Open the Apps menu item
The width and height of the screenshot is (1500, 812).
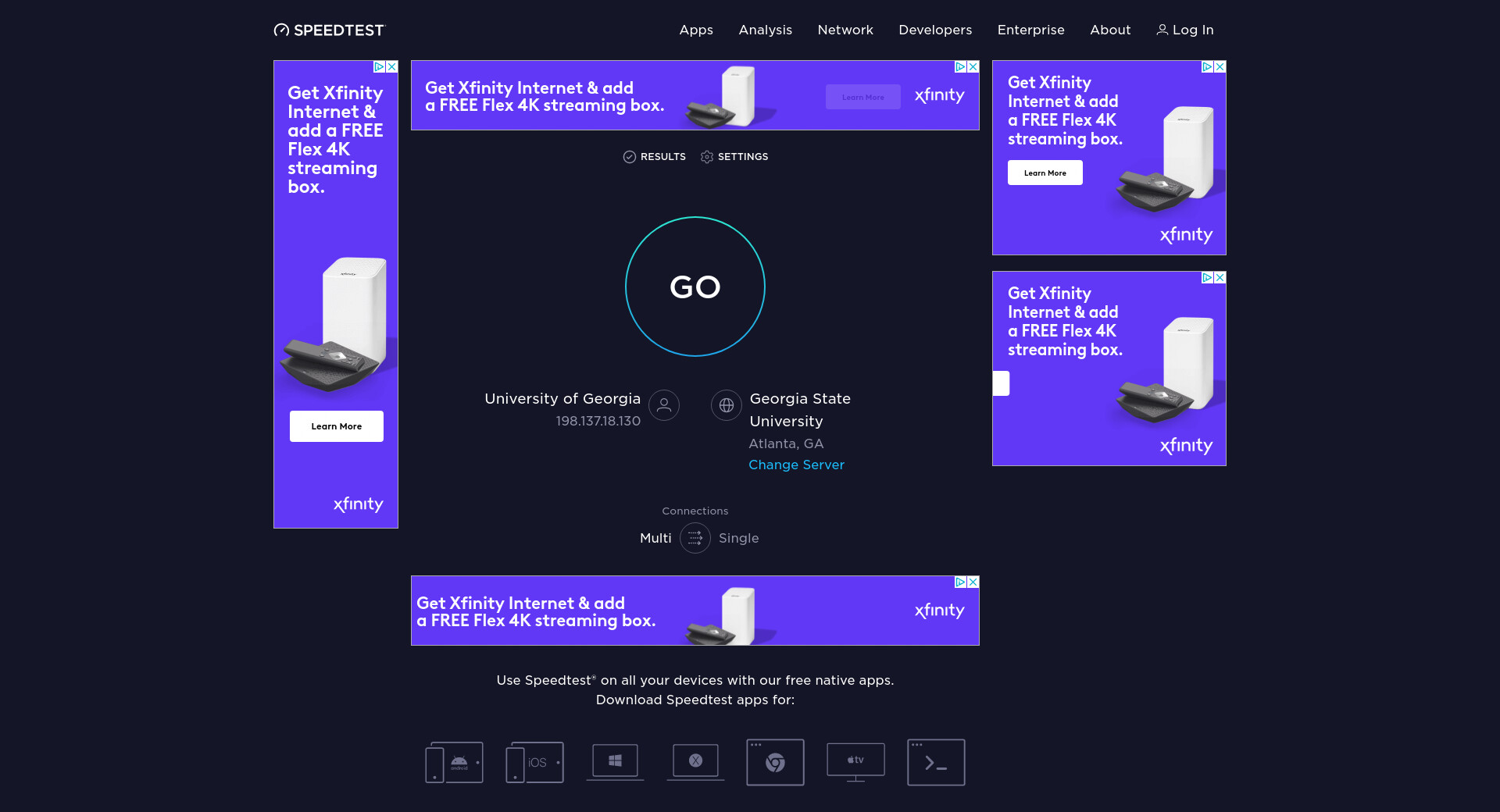coord(696,30)
